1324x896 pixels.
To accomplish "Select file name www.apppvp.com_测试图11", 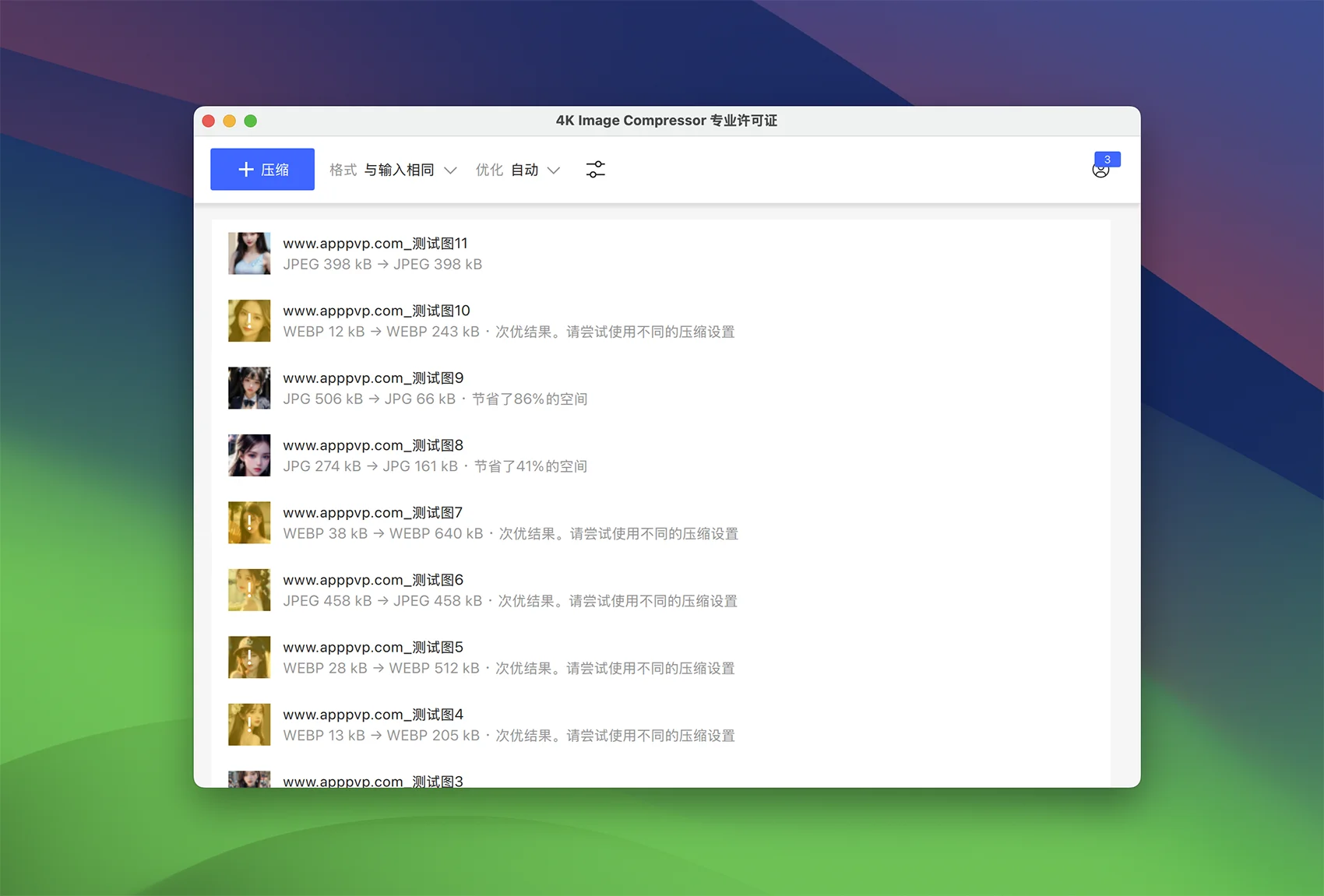I will click(x=375, y=243).
